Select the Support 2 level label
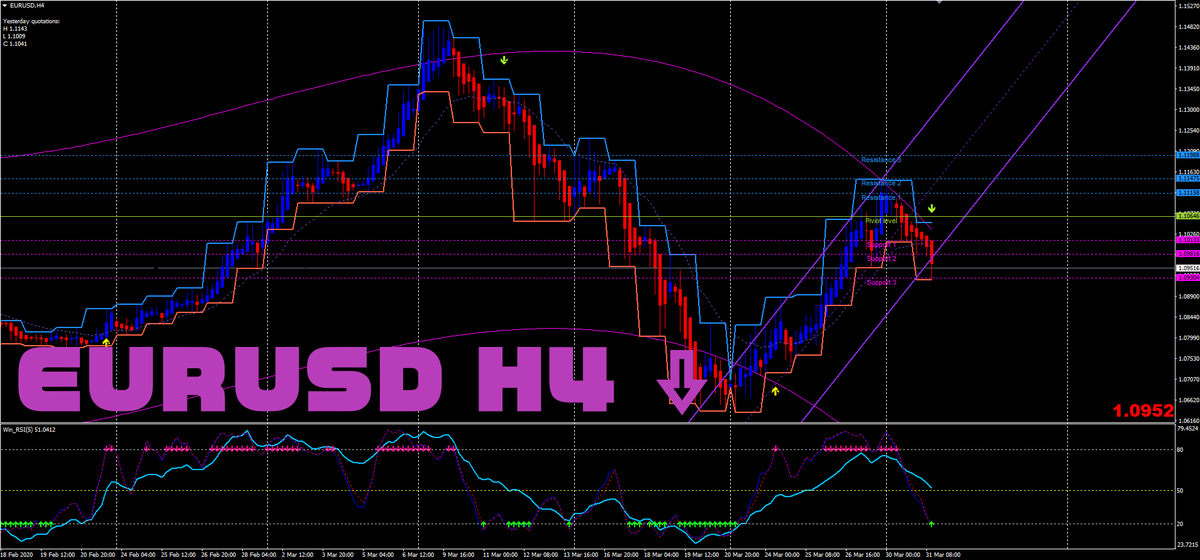The image size is (1200, 560). click(881, 258)
